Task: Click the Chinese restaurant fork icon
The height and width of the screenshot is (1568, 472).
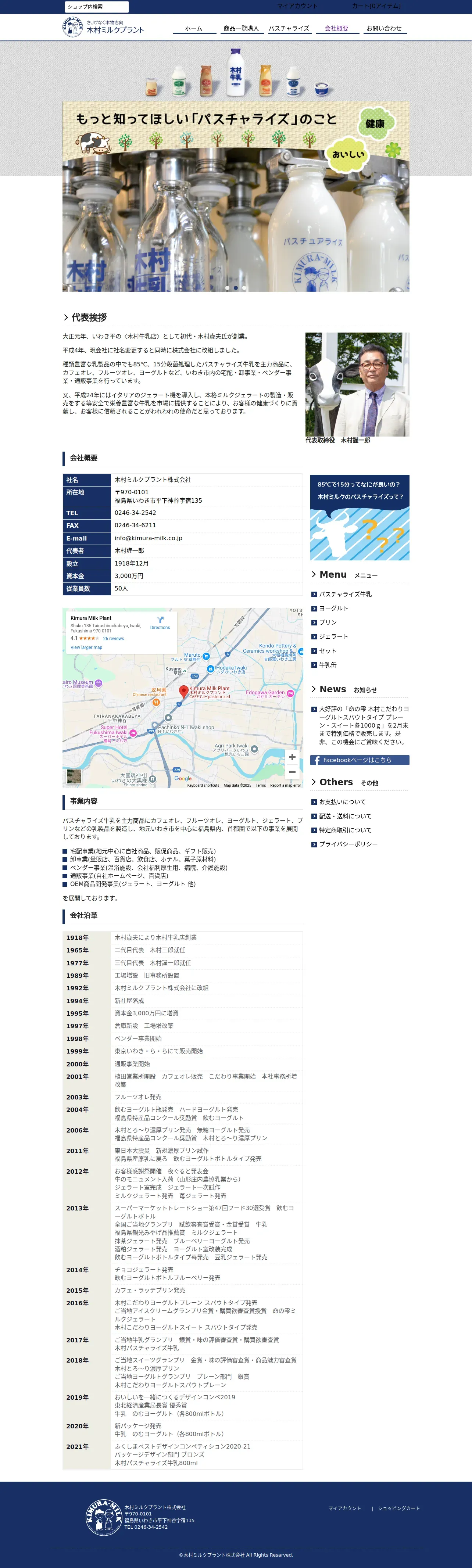Action: 156,702
